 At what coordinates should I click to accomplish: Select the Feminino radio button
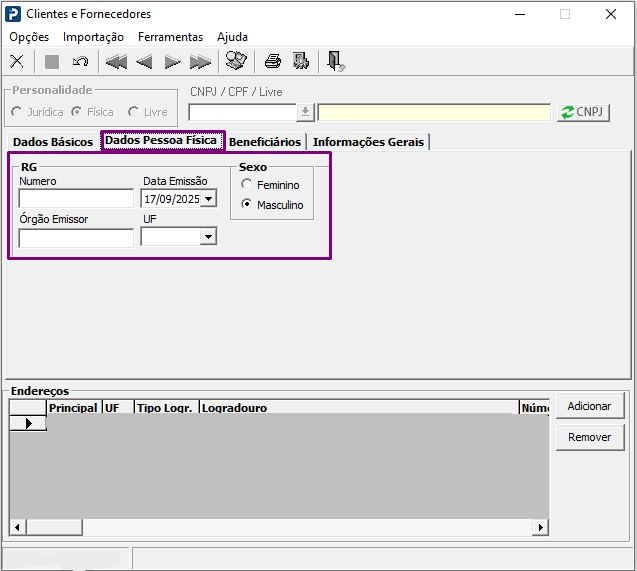click(247, 185)
